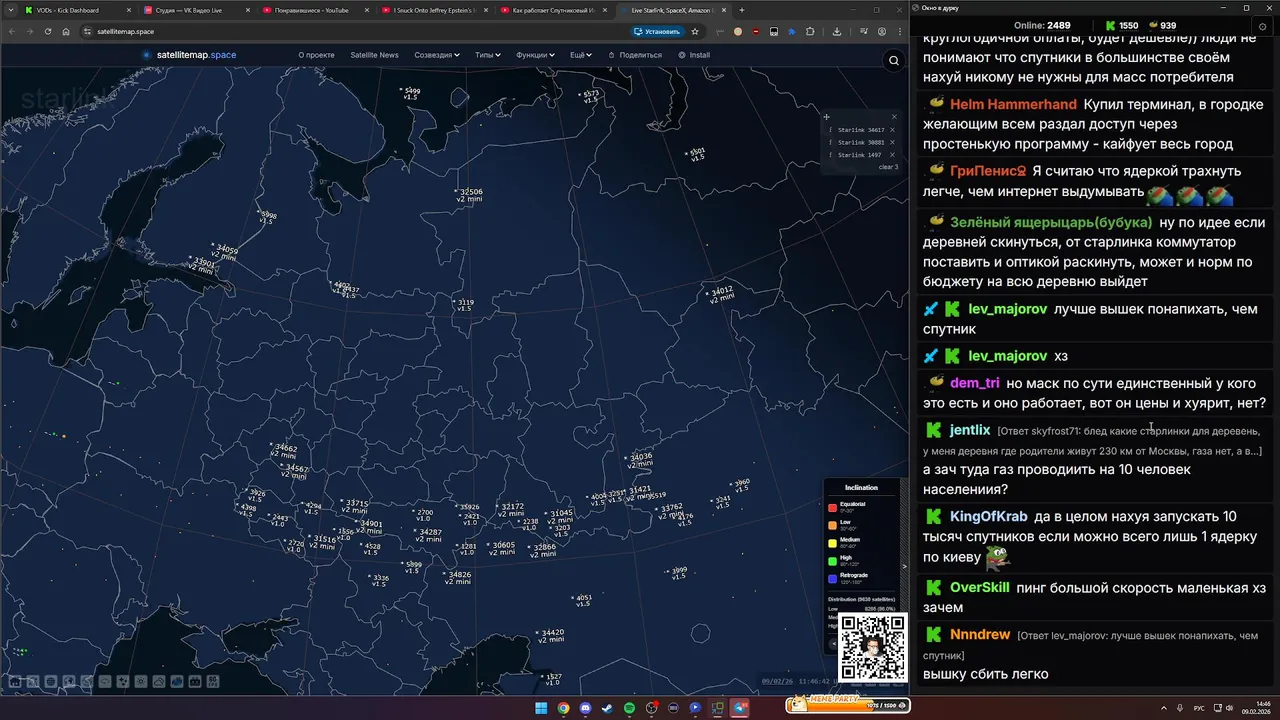1280x720 pixels.
Task: Expand the Функции dropdown menu
Action: tap(536, 55)
